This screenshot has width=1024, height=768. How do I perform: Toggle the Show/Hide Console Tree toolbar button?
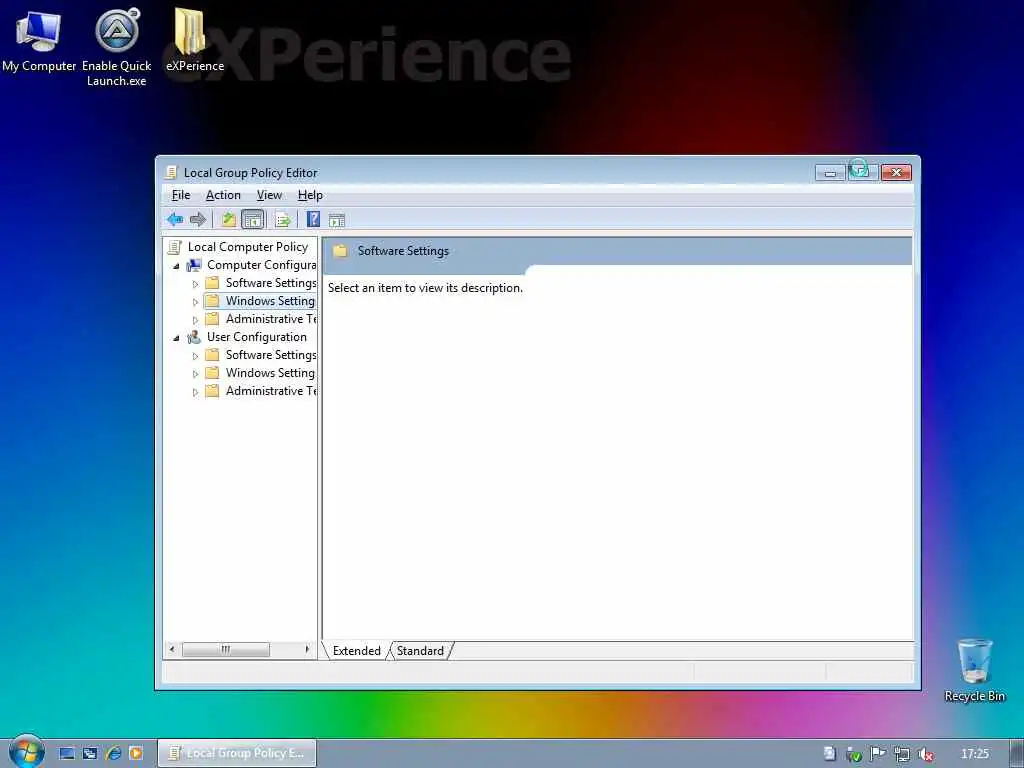pos(253,219)
